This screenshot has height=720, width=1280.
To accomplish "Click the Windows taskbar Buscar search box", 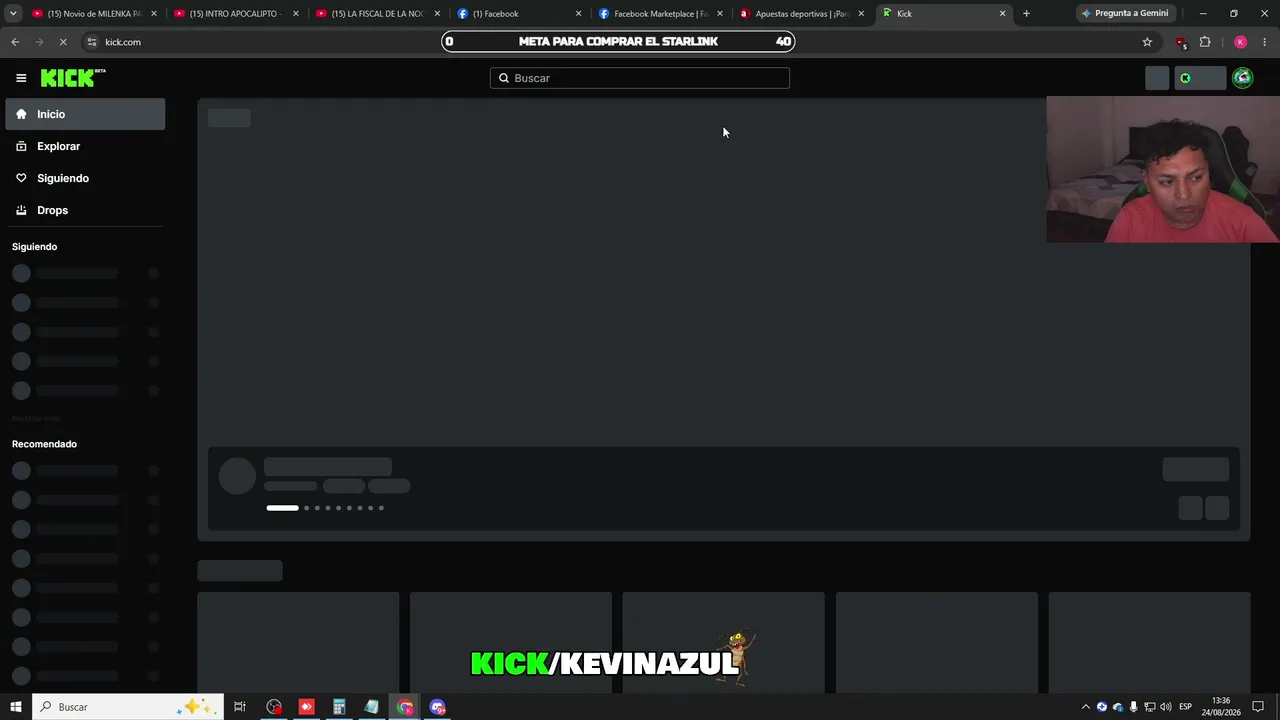I will tap(128, 707).
